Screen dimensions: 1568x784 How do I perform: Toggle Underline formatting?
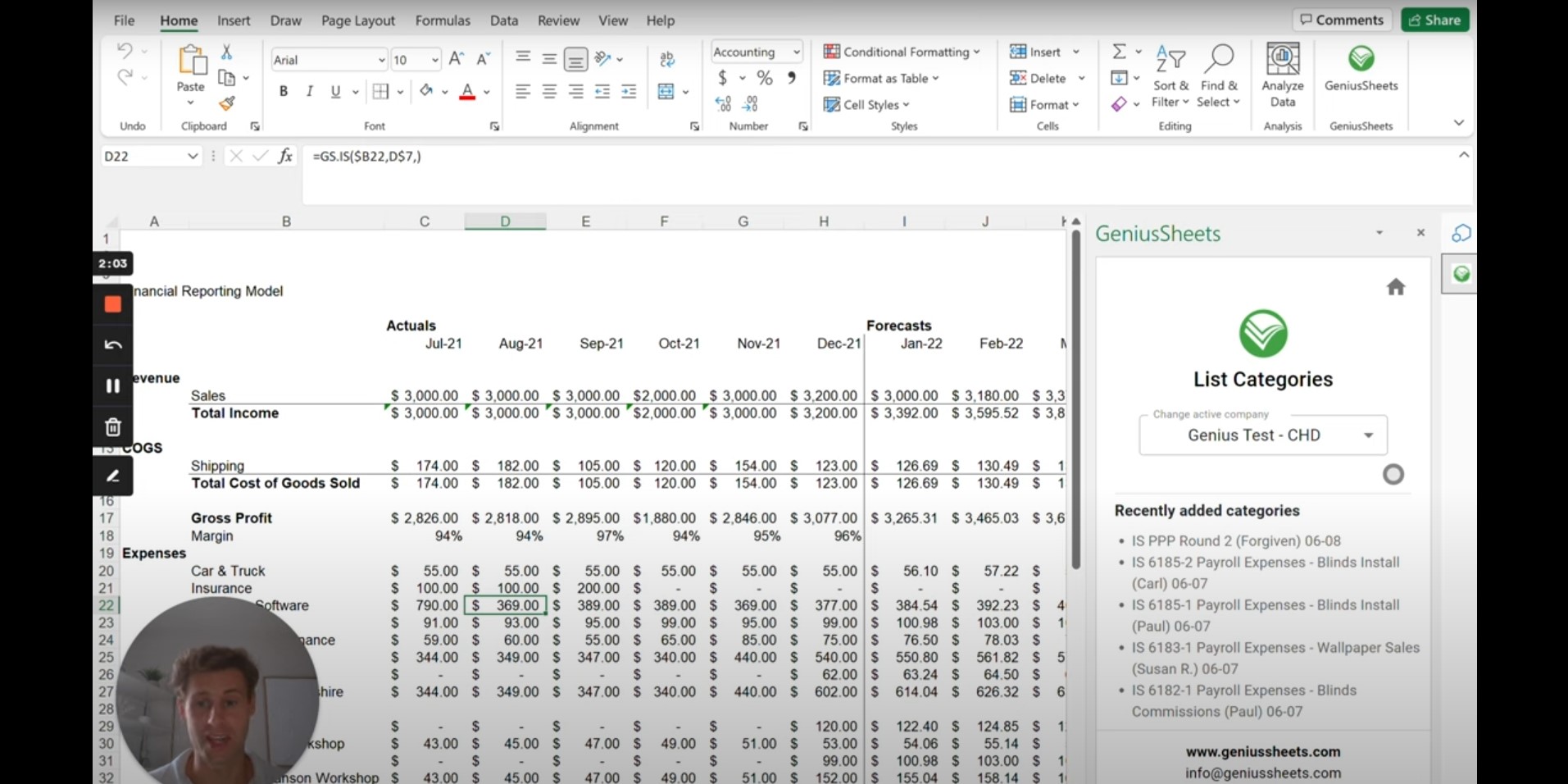click(x=335, y=91)
